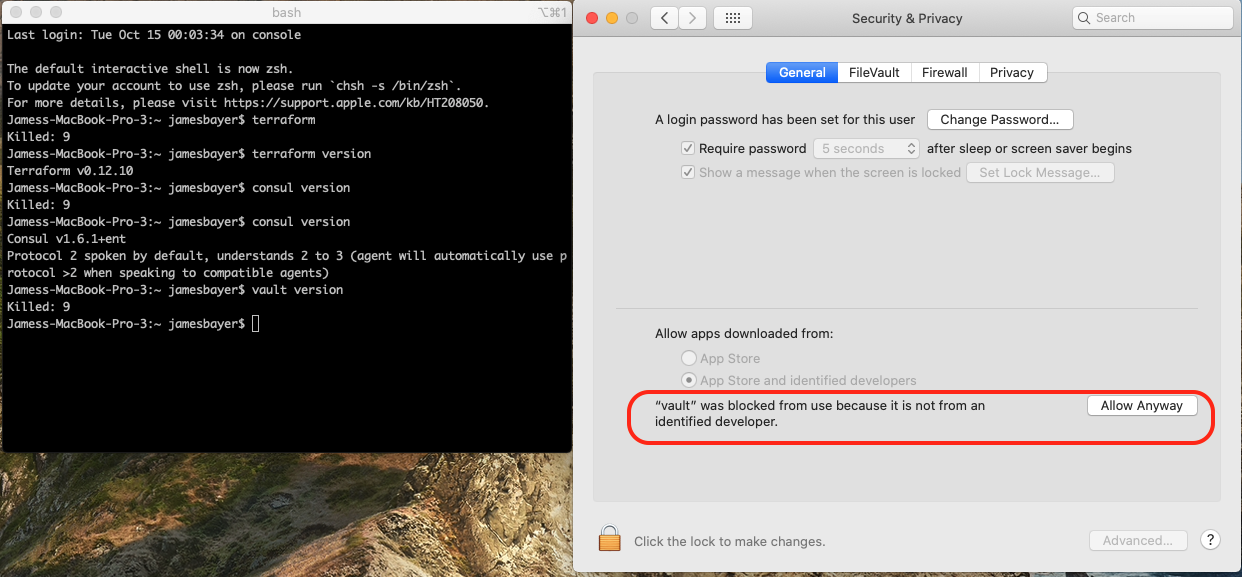Viewport: 1242px width, 577px height.
Task: Click the lock icon to make changes
Action: (610, 539)
